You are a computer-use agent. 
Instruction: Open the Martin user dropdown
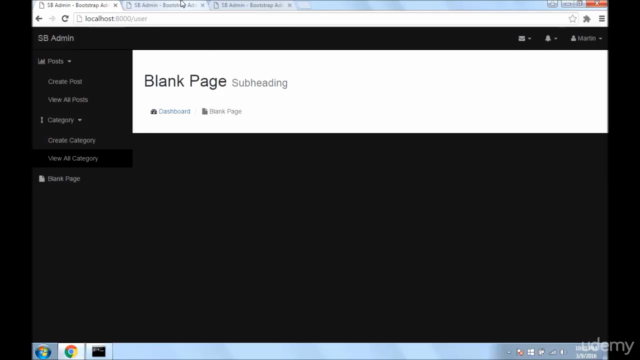point(586,38)
